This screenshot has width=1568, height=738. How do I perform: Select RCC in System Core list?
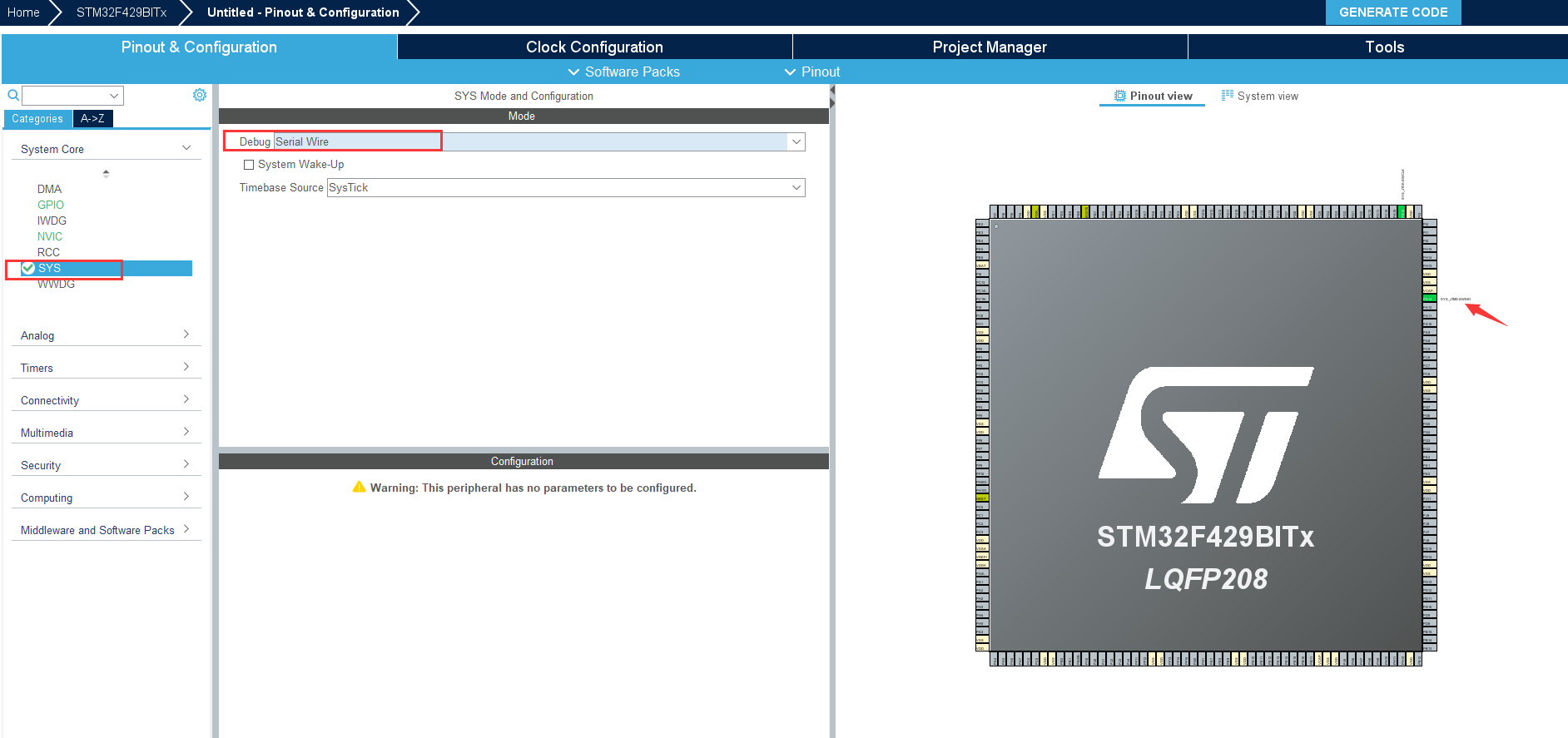point(48,252)
